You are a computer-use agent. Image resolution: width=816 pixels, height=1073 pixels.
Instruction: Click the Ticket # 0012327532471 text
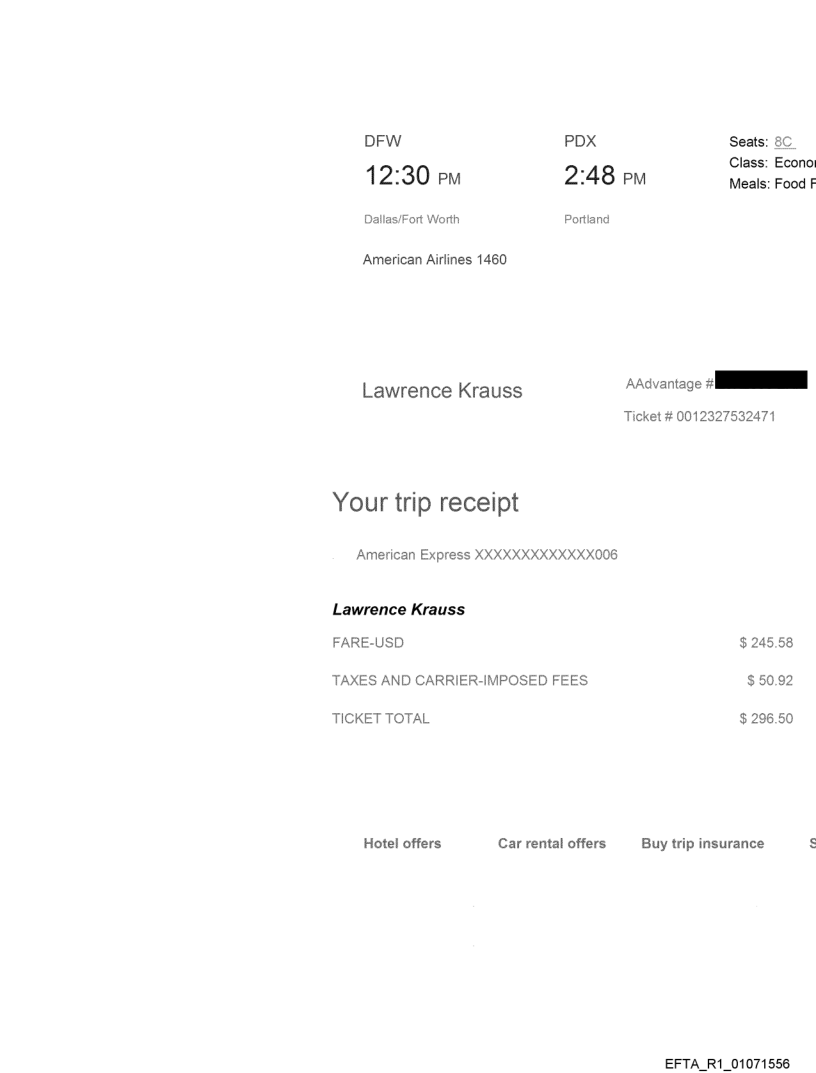pyautogui.click(x=699, y=416)
